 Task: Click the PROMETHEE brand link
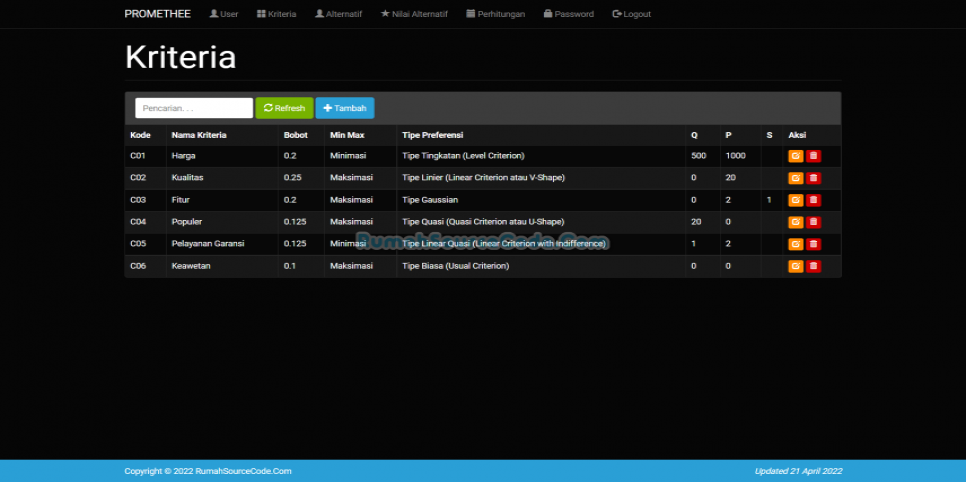pyautogui.click(x=157, y=14)
